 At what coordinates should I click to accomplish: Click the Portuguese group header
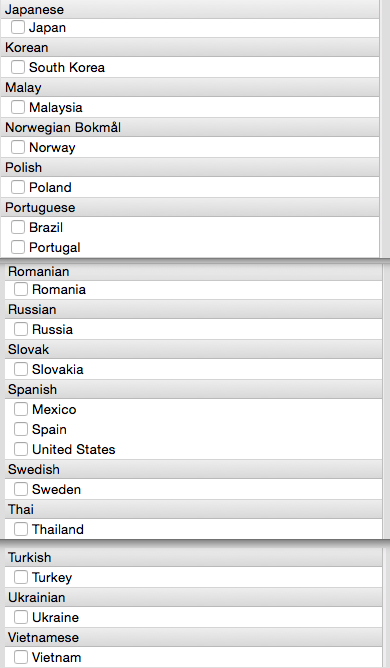190,207
